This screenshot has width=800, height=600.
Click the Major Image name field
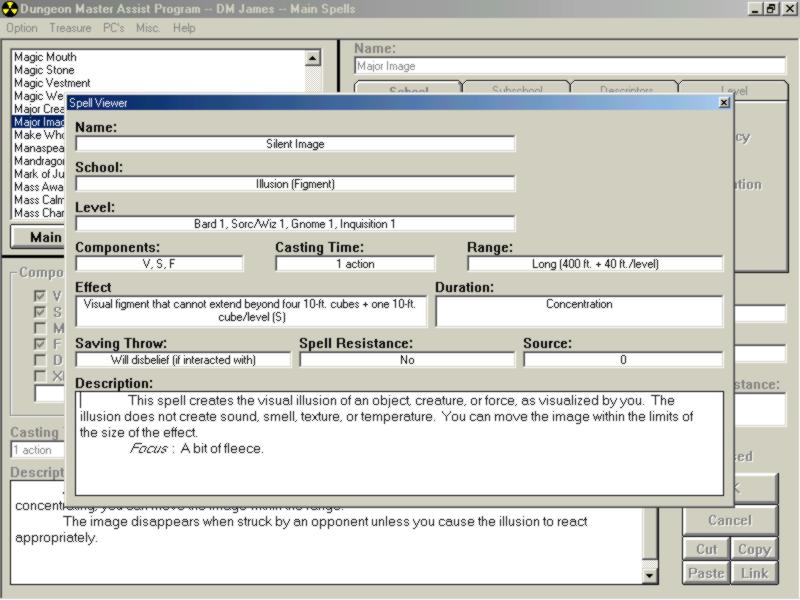[x=570, y=66]
